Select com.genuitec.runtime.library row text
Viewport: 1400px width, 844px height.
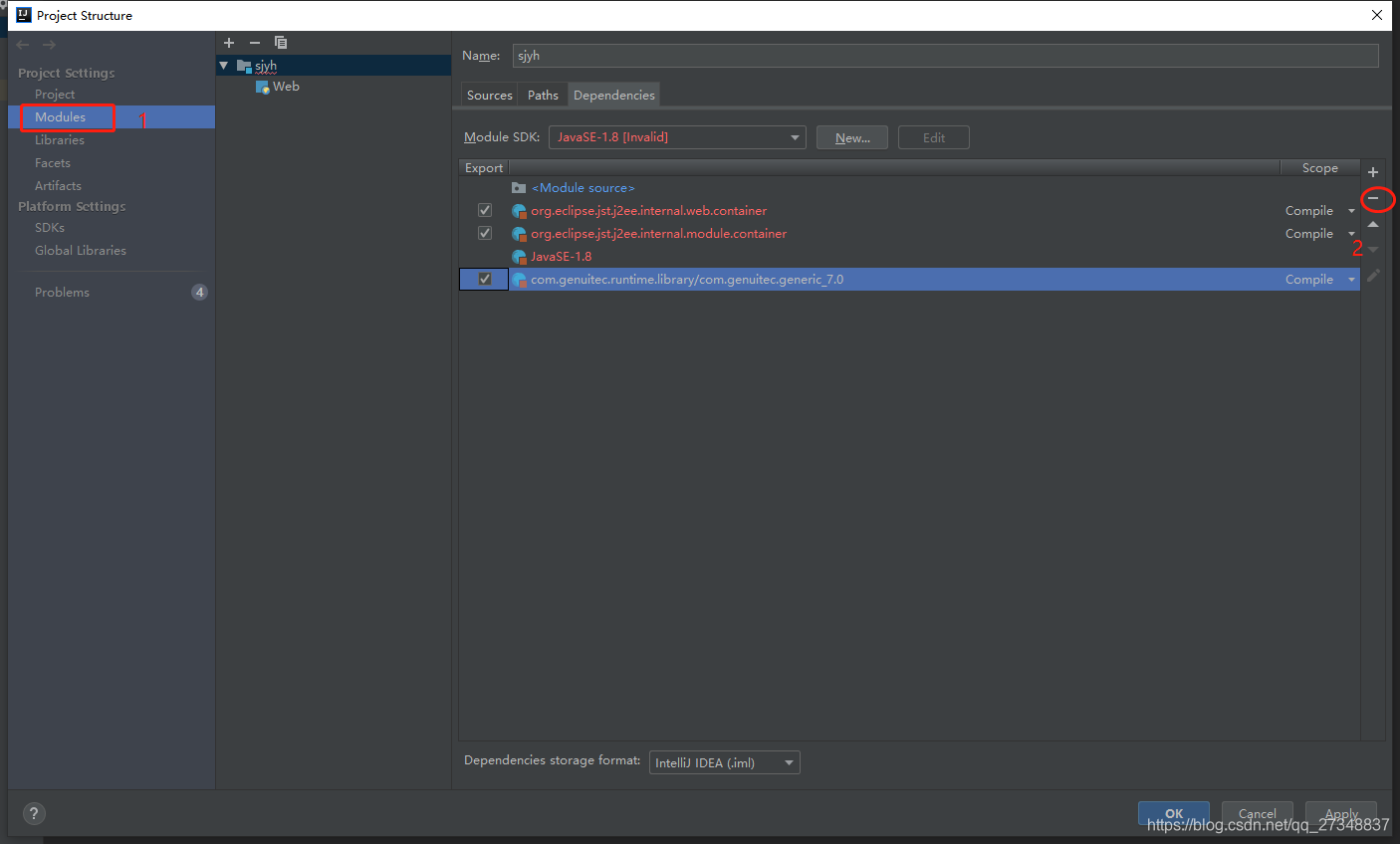[687, 280]
